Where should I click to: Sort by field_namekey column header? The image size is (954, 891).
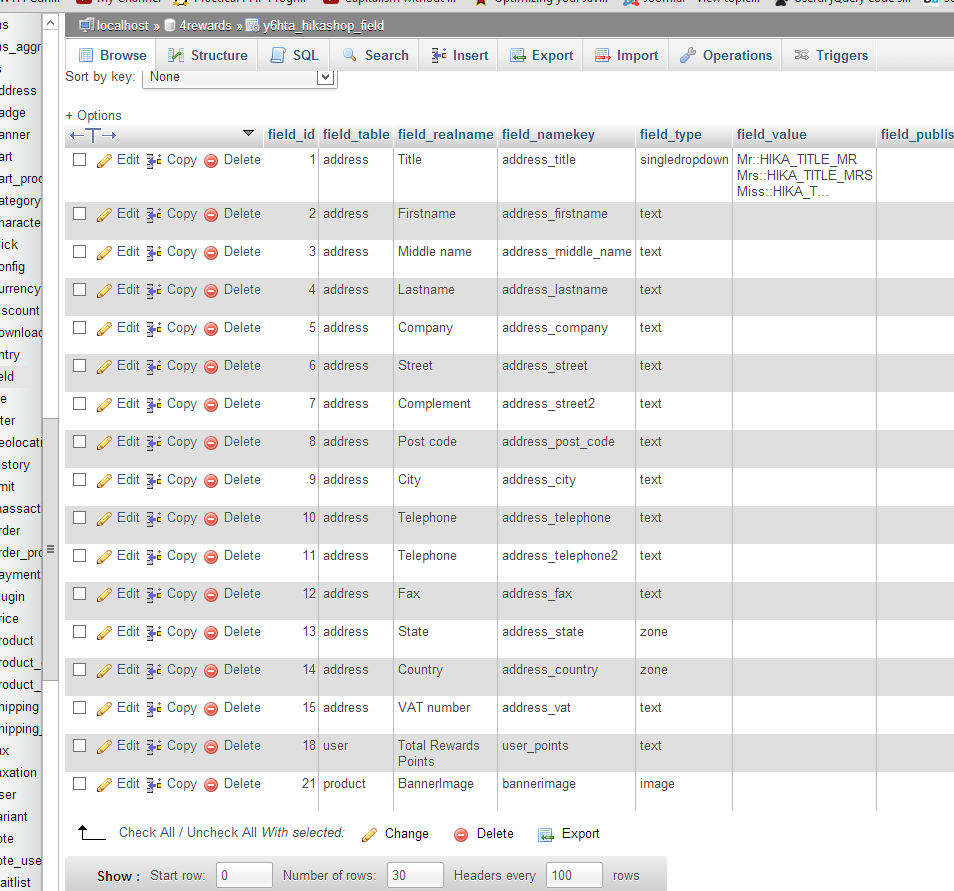[548, 135]
